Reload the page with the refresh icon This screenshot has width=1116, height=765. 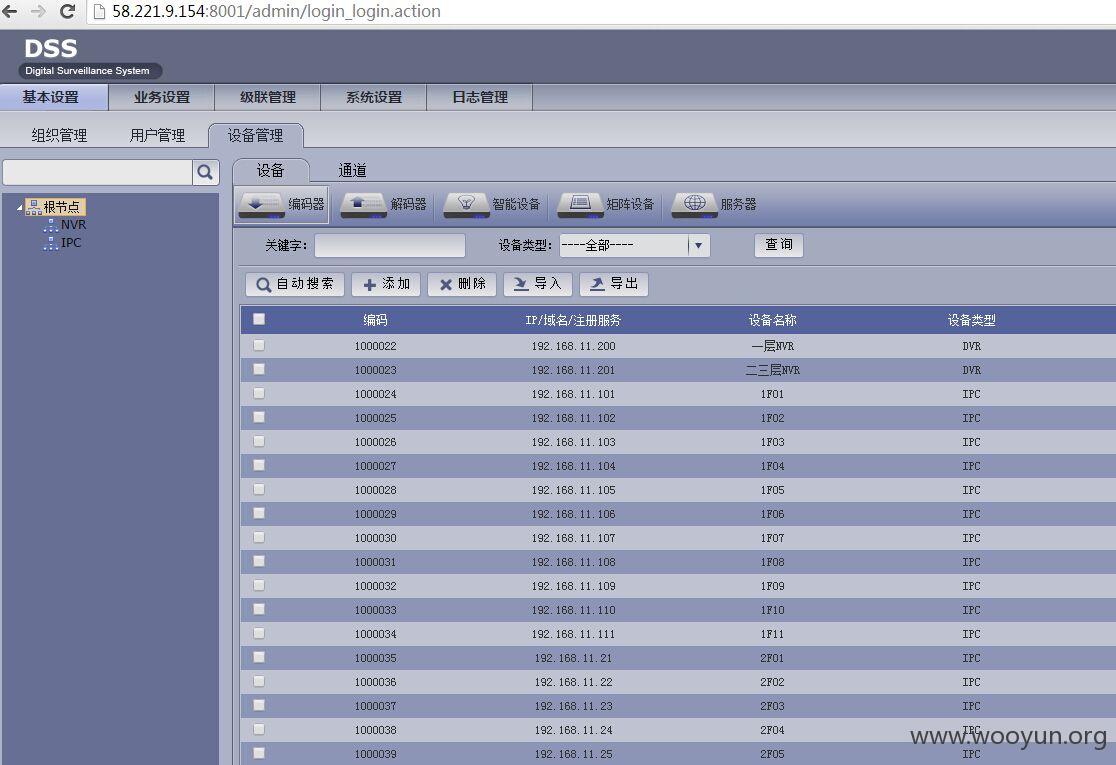click(x=68, y=11)
